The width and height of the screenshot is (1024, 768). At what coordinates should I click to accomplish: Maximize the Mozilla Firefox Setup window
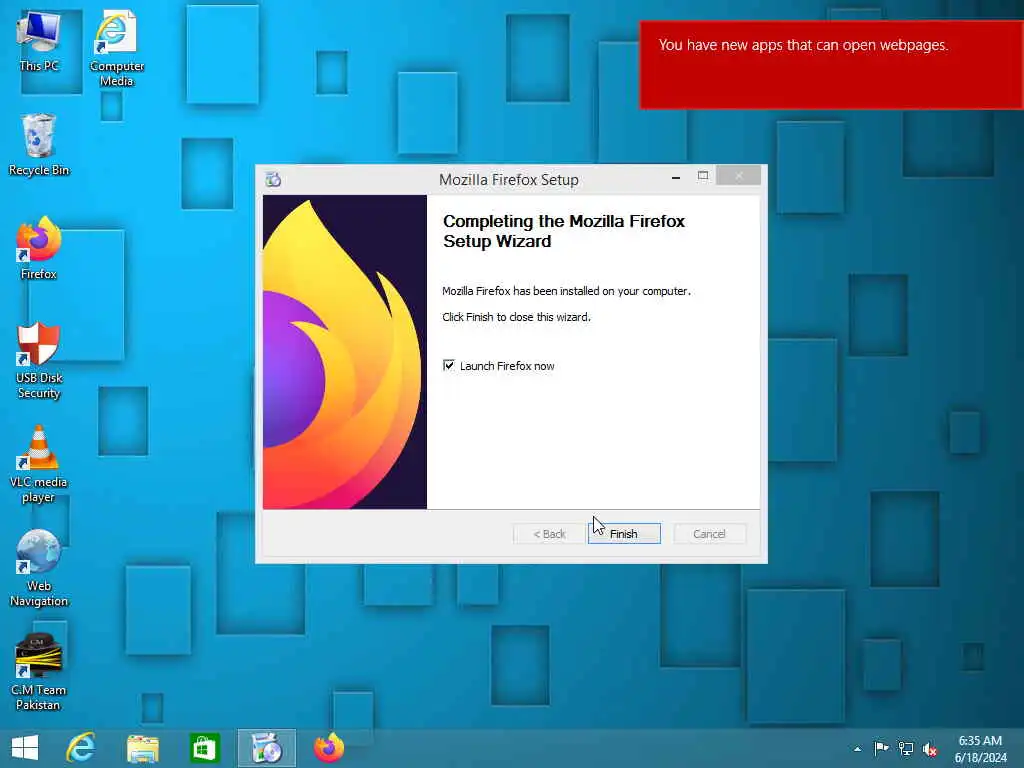(703, 176)
